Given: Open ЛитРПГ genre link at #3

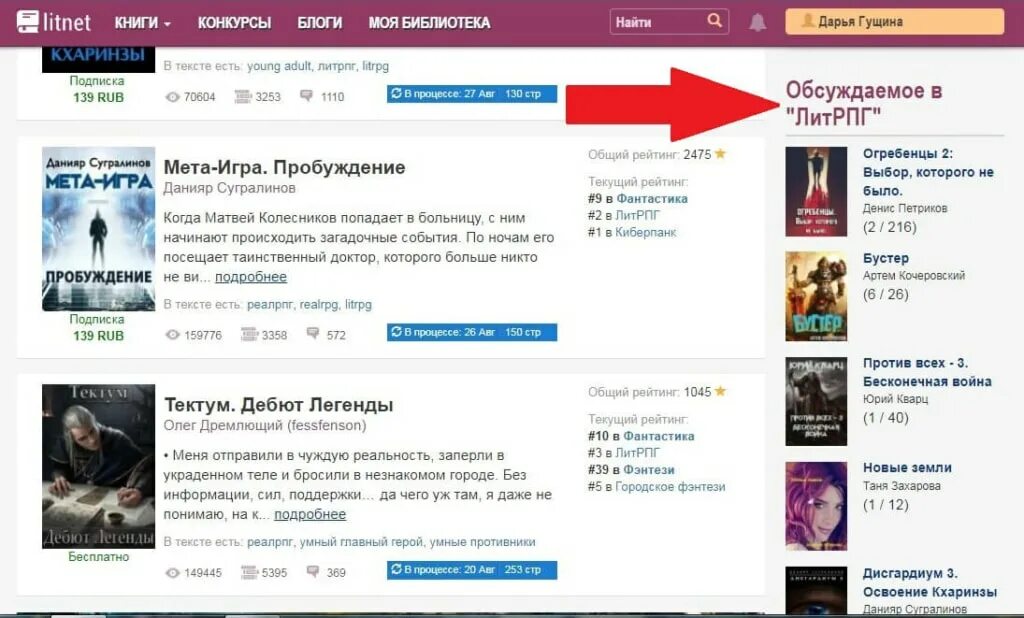Looking at the screenshot, I should point(637,453).
